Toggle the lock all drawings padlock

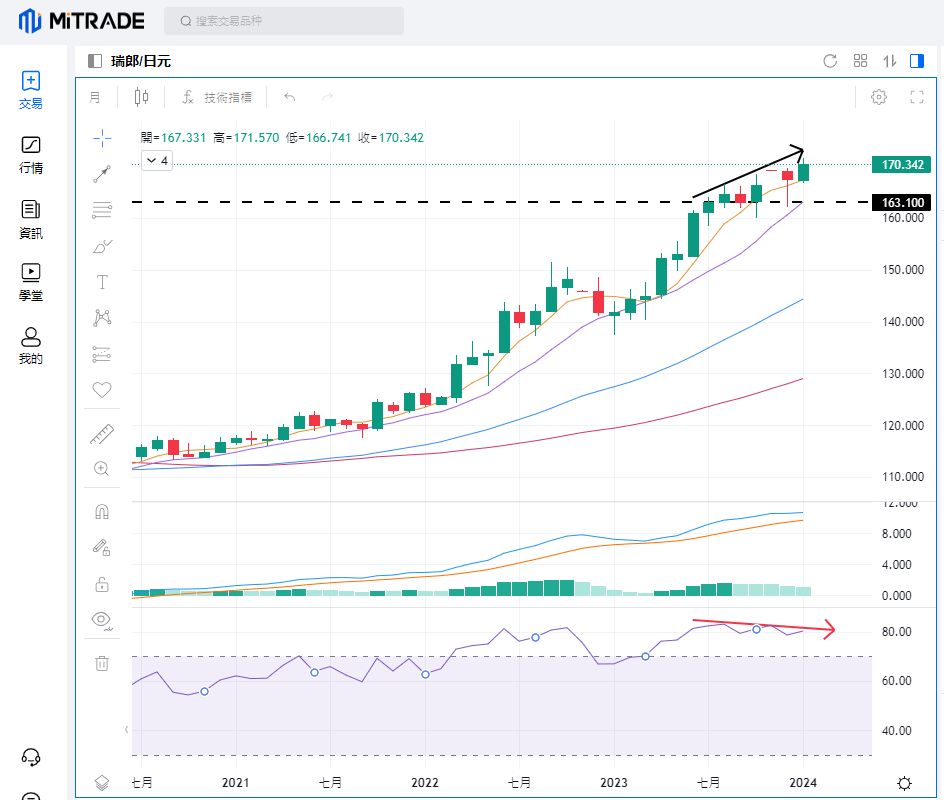coord(102,584)
